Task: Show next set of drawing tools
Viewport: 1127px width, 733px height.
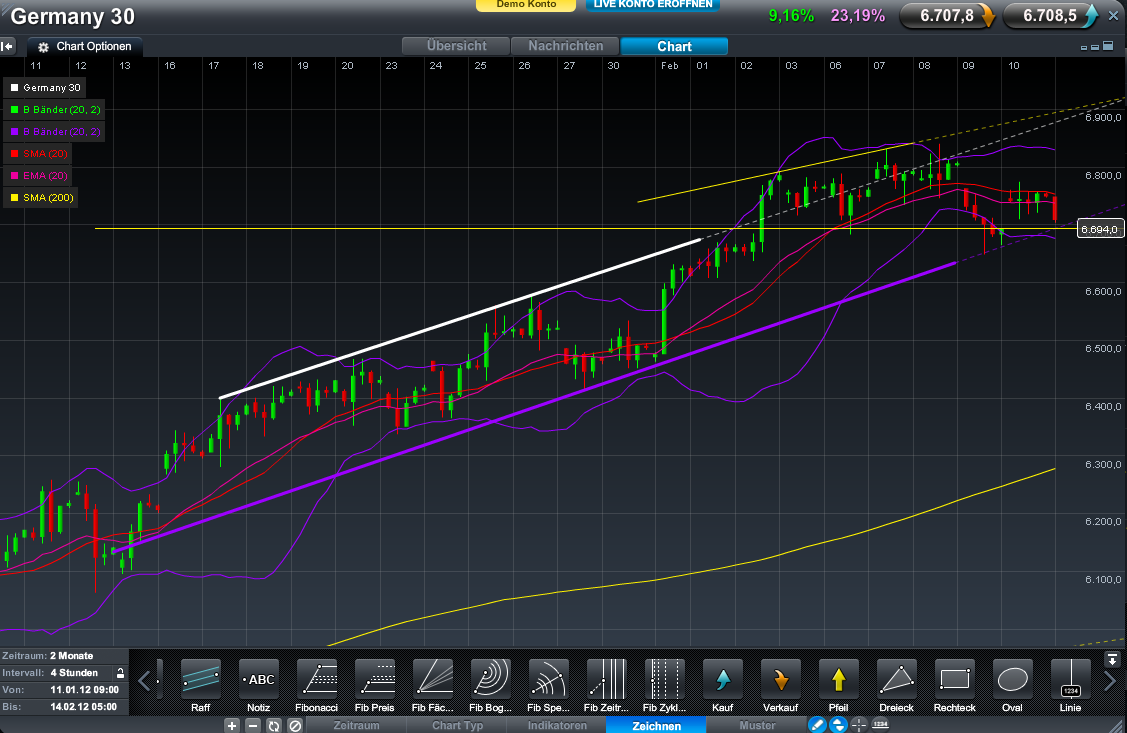Action: [x=1110, y=680]
